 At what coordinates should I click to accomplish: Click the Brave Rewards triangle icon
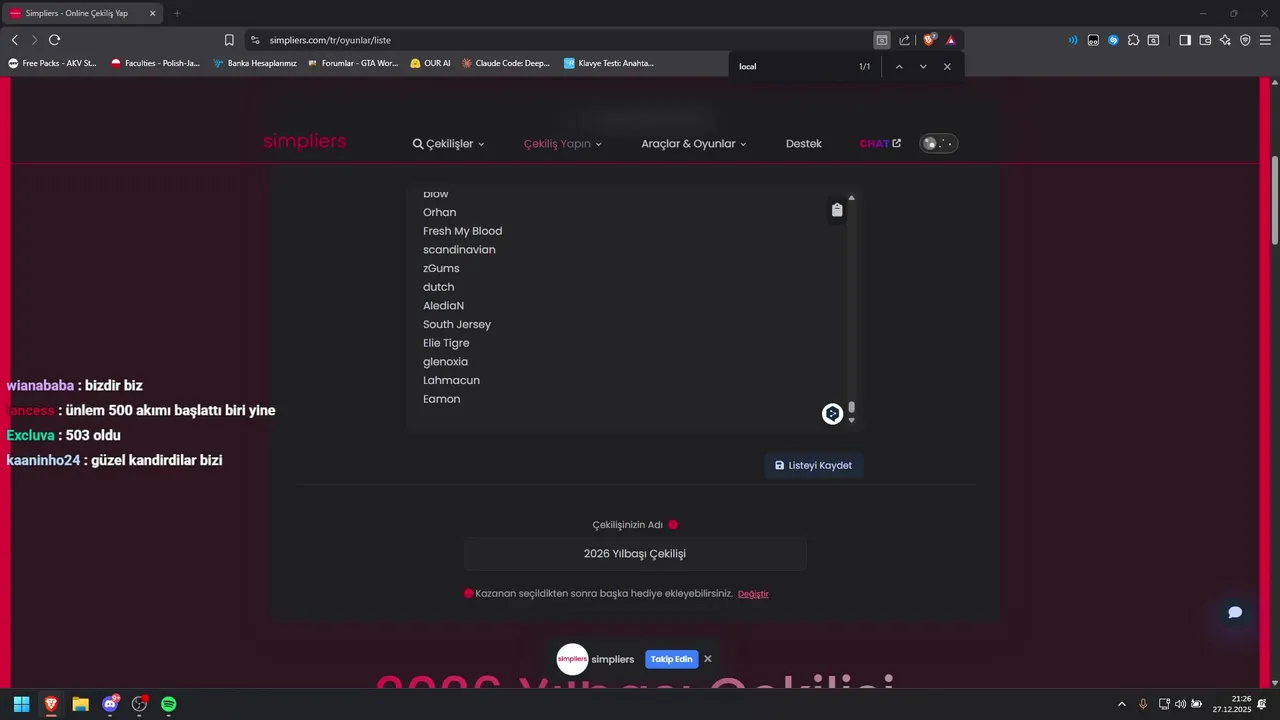tap(951, 40)
